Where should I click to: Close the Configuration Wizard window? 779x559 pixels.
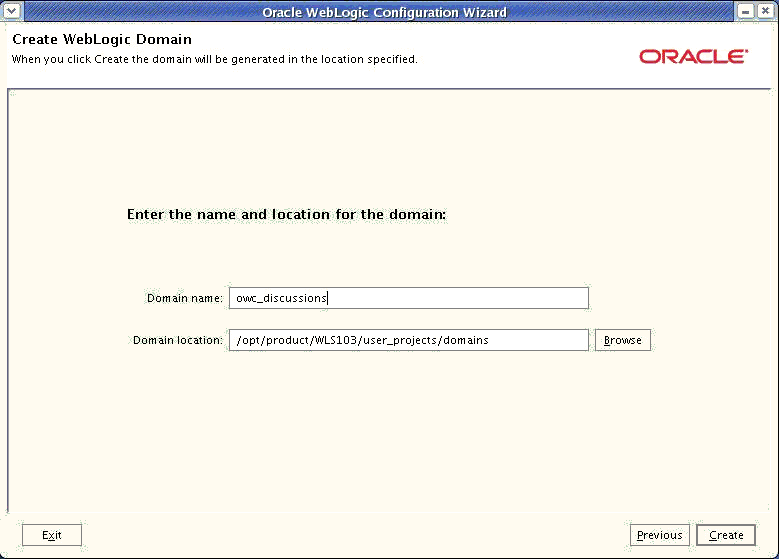(766, 11)
